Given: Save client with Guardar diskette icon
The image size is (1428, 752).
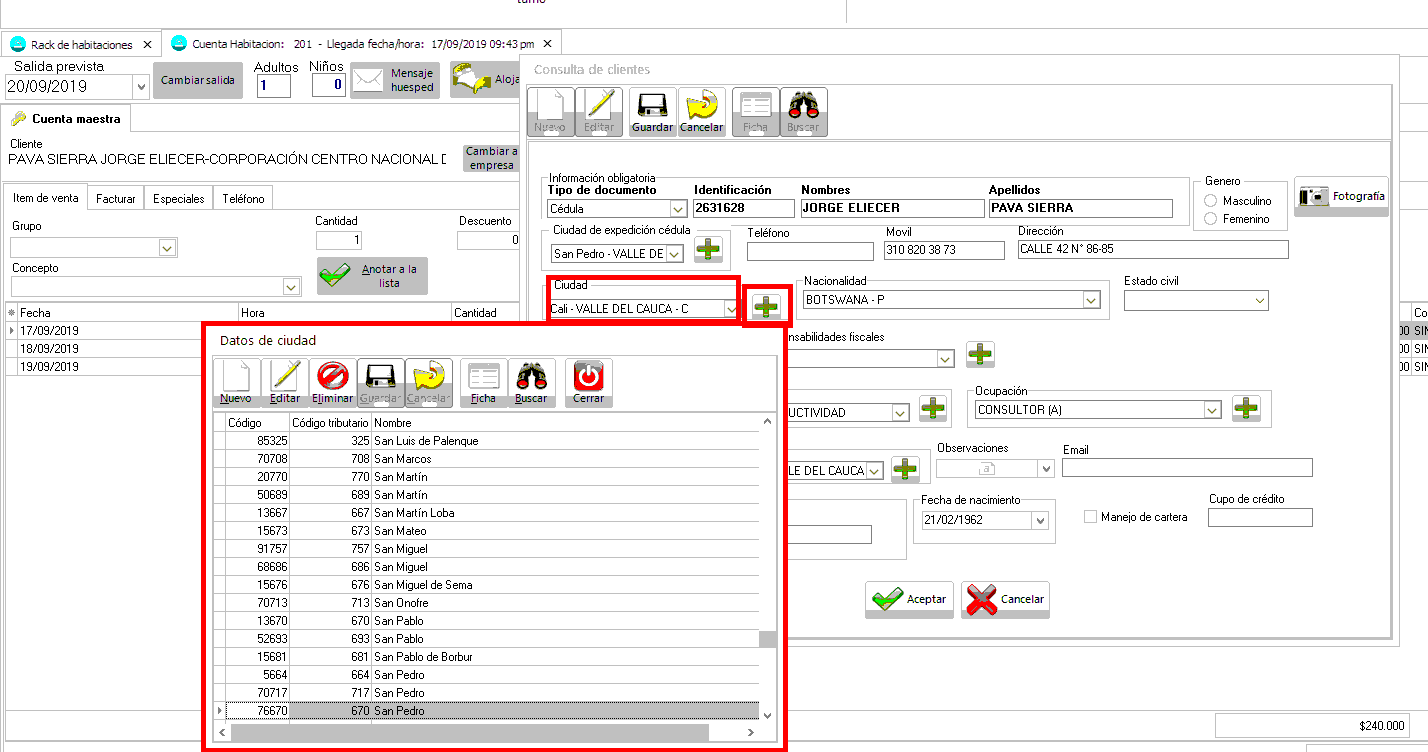Looking at the screenshot, I should pos(652,111).
